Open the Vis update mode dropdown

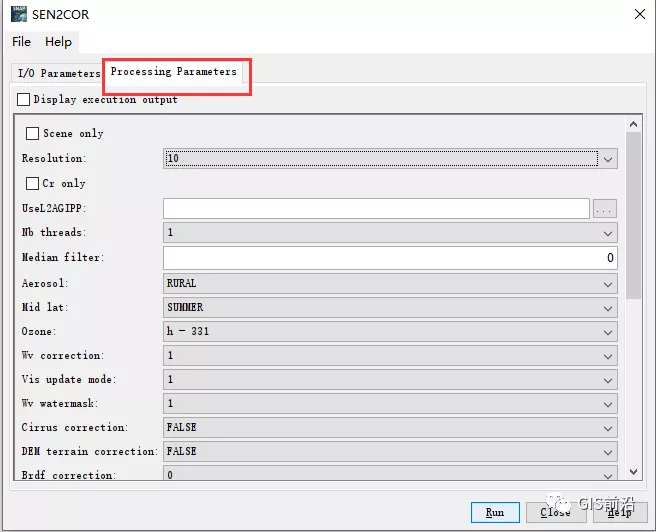point(390,380)
